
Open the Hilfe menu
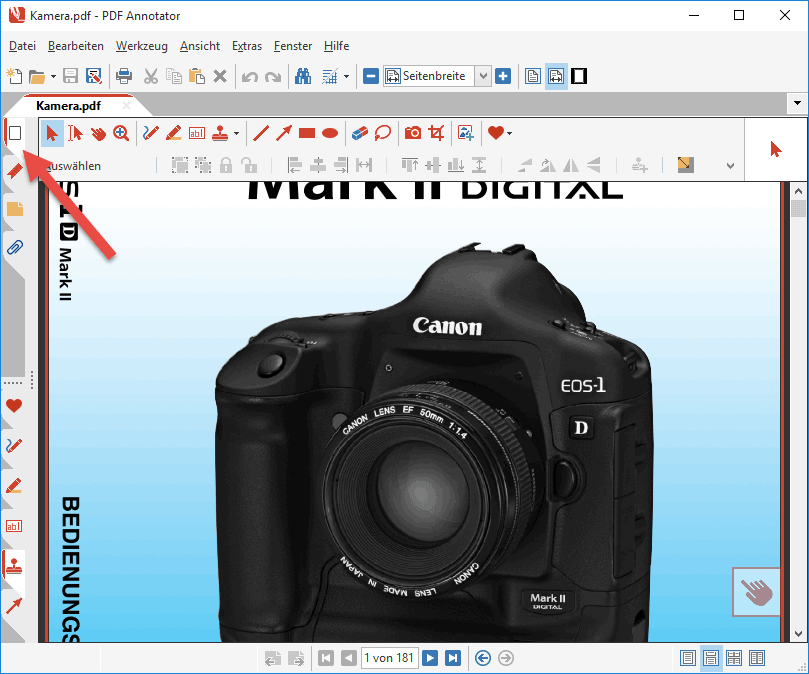tap(336, 46)
